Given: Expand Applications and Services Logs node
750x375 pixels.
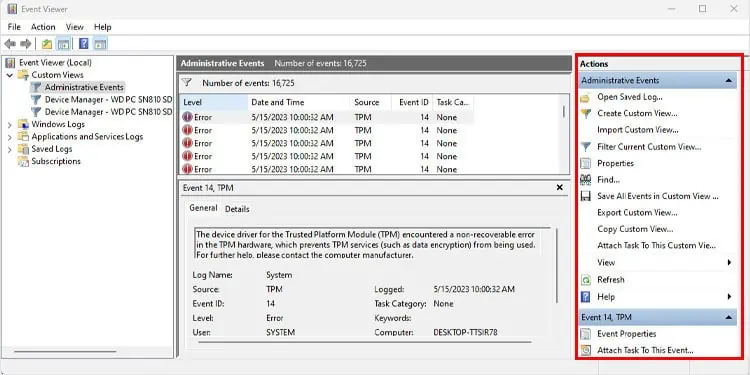Looking at the screenshot, I should click(x=10, y=137).
